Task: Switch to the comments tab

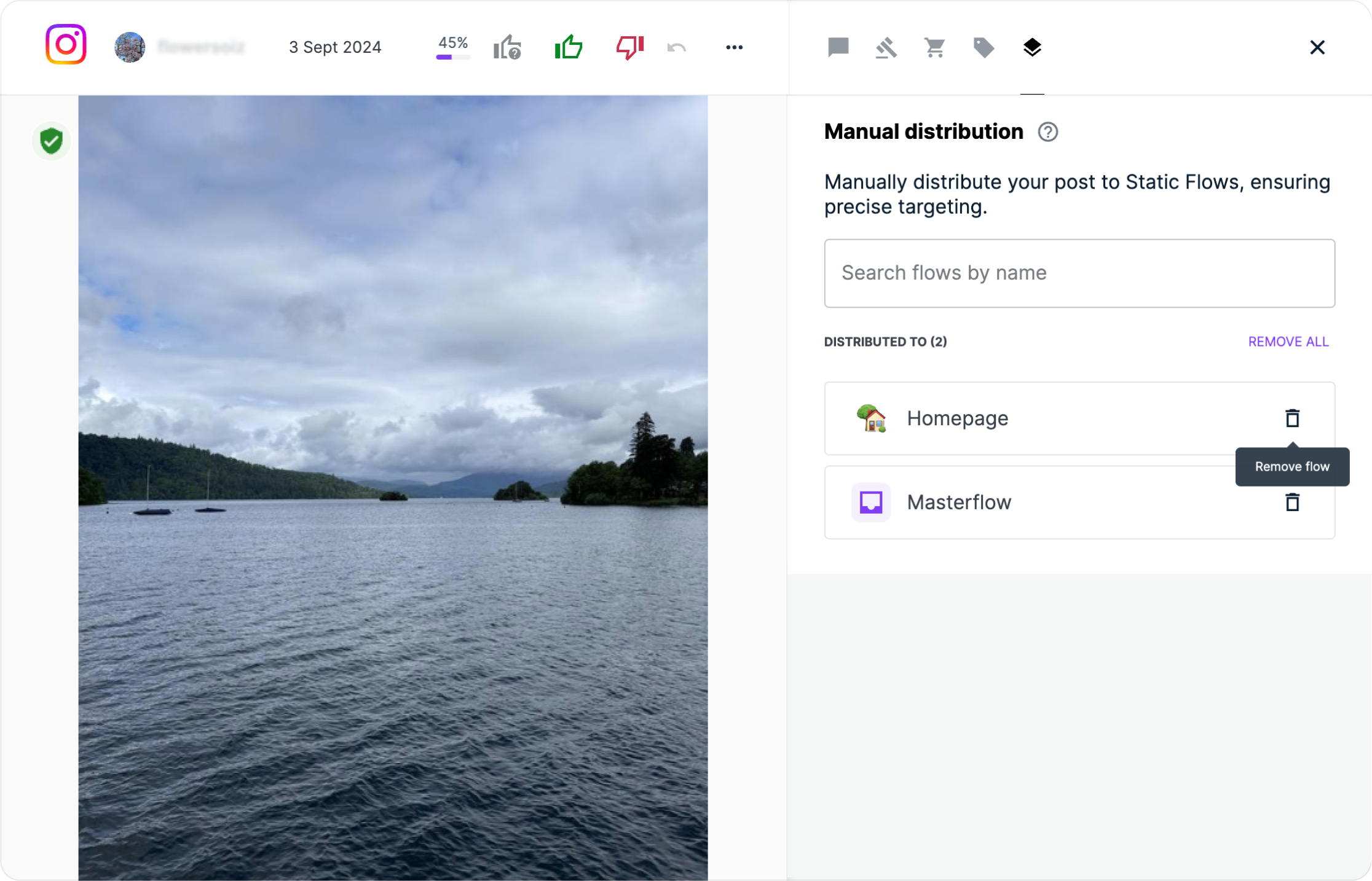Action: click(838, 47)
